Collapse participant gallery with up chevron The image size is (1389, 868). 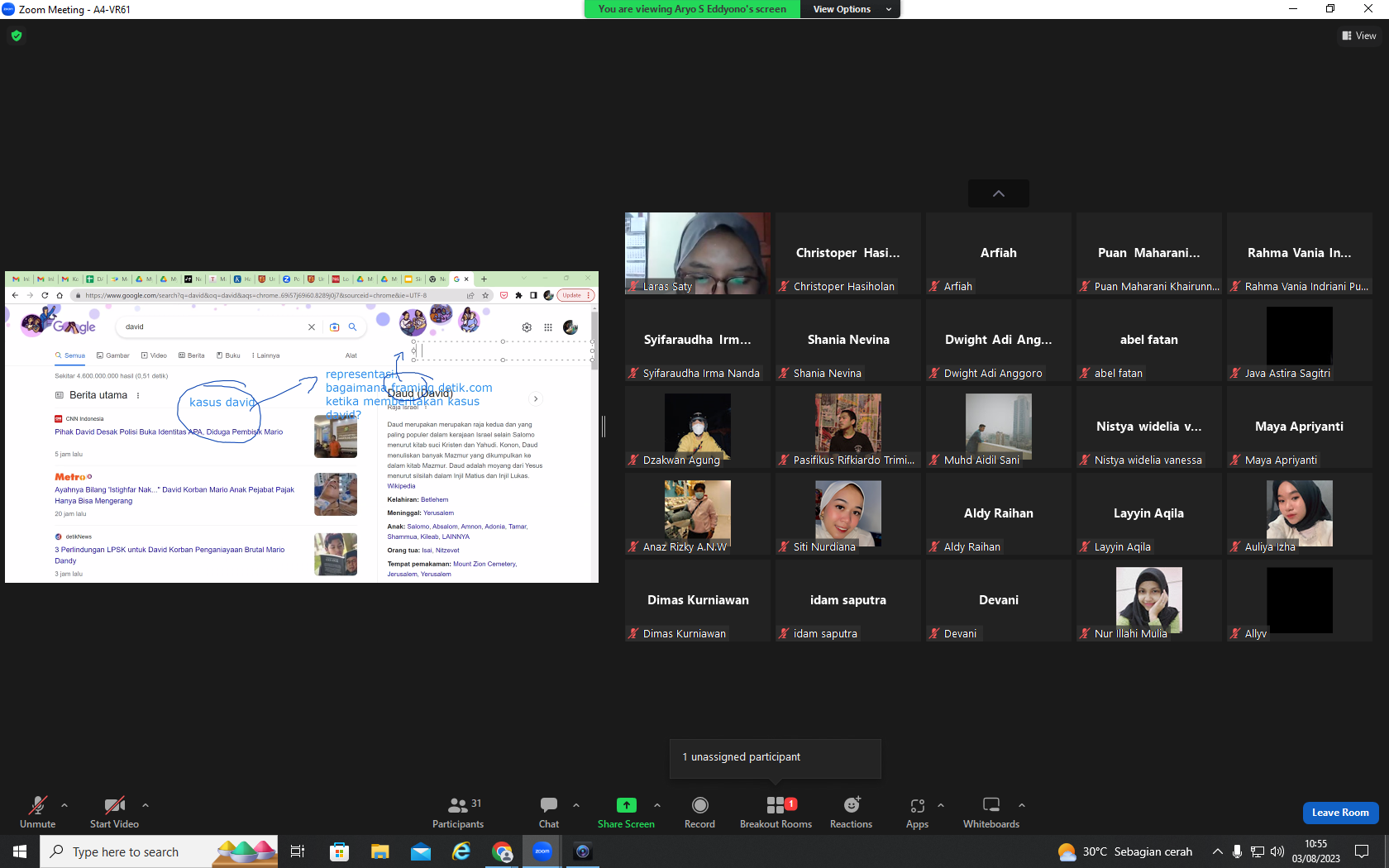click(x=999, y=193)
